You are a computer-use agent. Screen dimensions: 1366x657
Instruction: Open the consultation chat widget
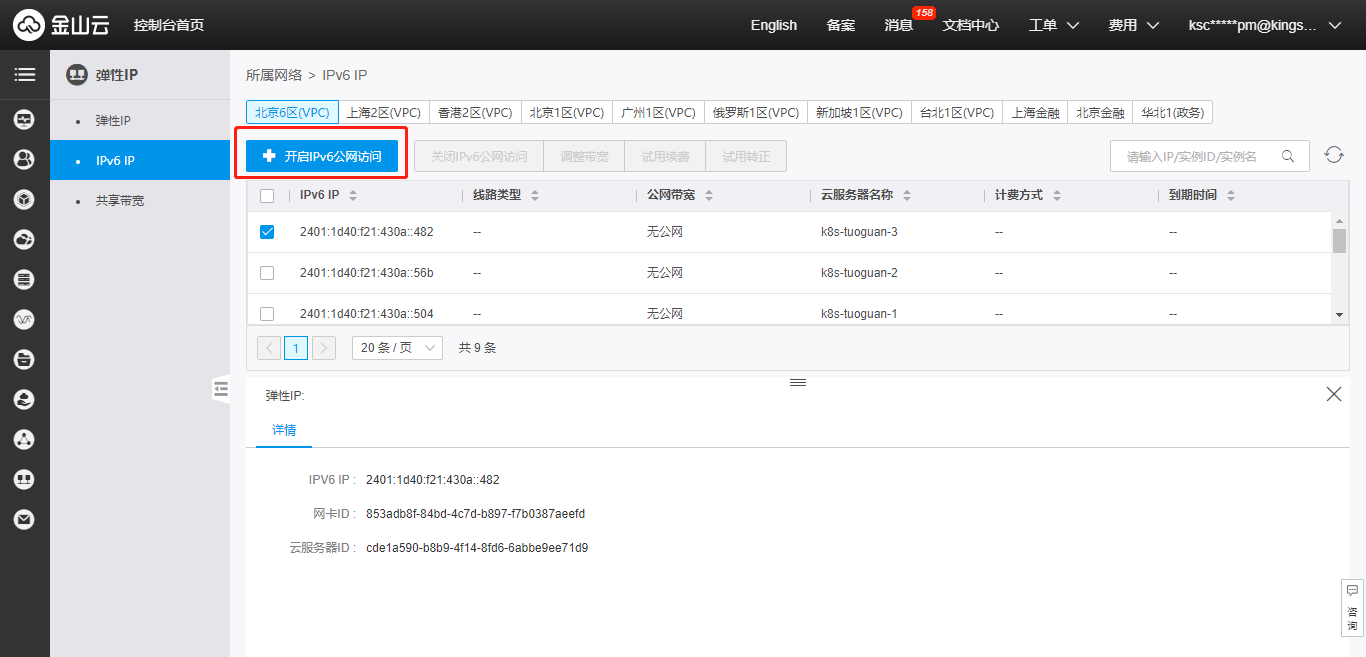[x=1352, y=607]
